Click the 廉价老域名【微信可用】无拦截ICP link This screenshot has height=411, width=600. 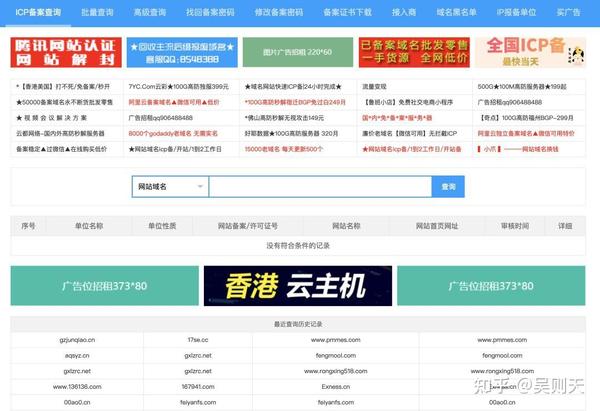(x=409, y=134)
